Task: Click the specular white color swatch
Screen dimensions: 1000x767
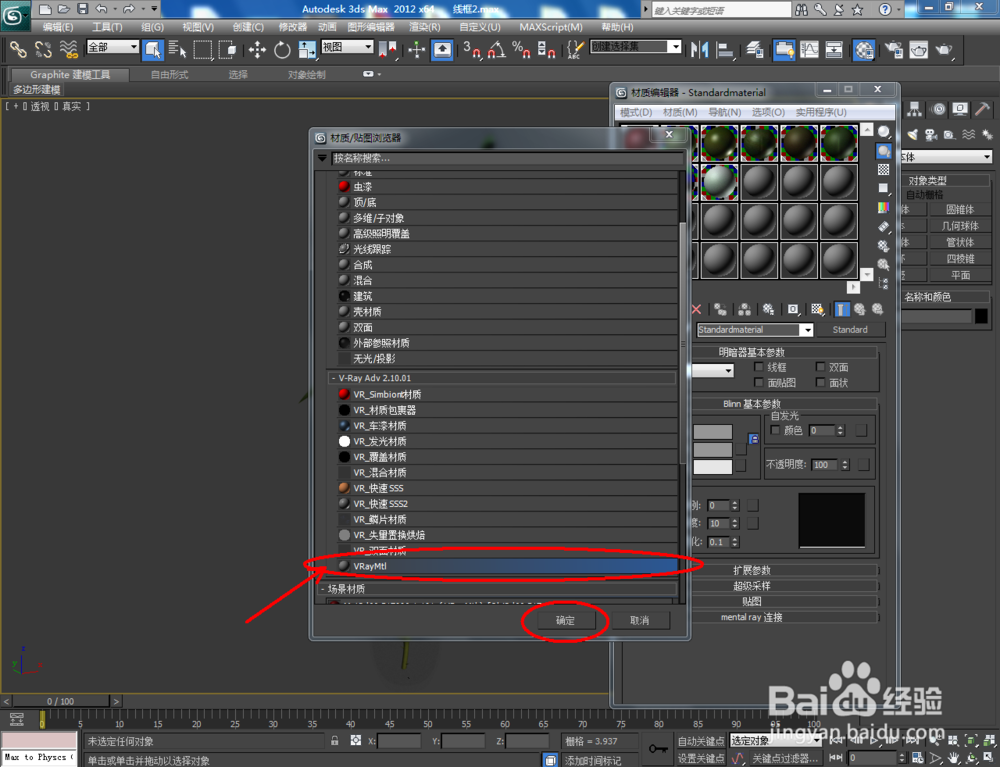Action: 713,467
